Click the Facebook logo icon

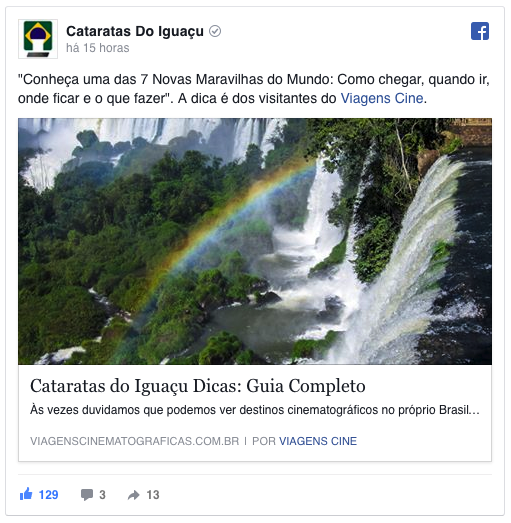pos(480,31)
